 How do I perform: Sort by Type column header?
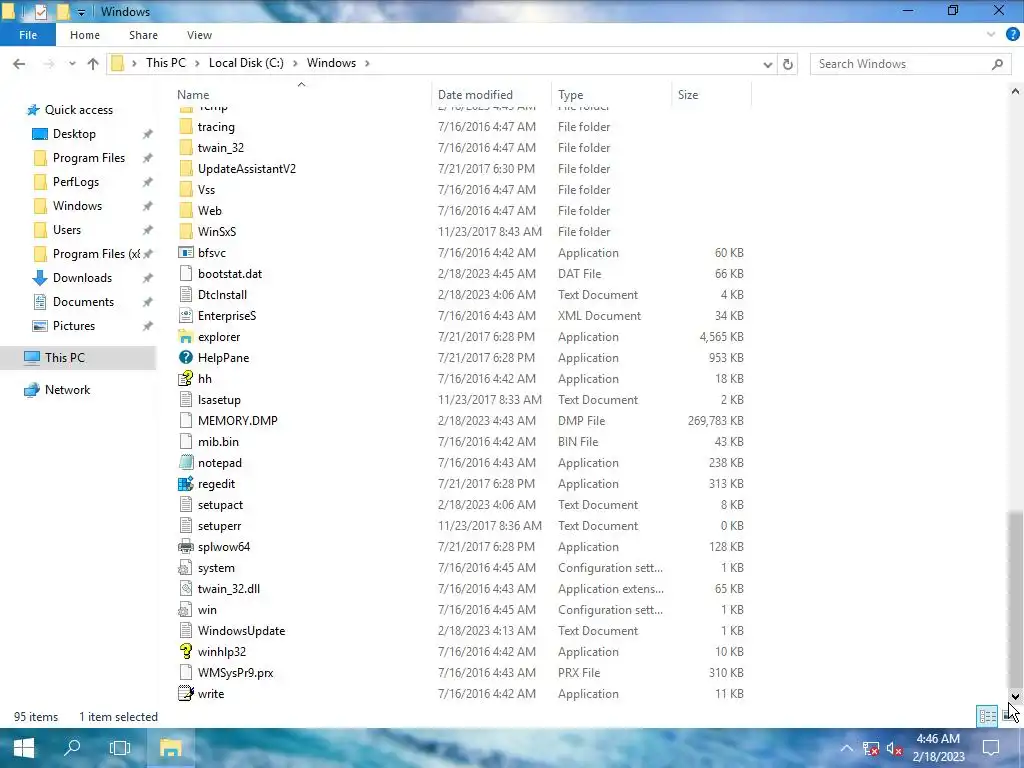[612, 95]
